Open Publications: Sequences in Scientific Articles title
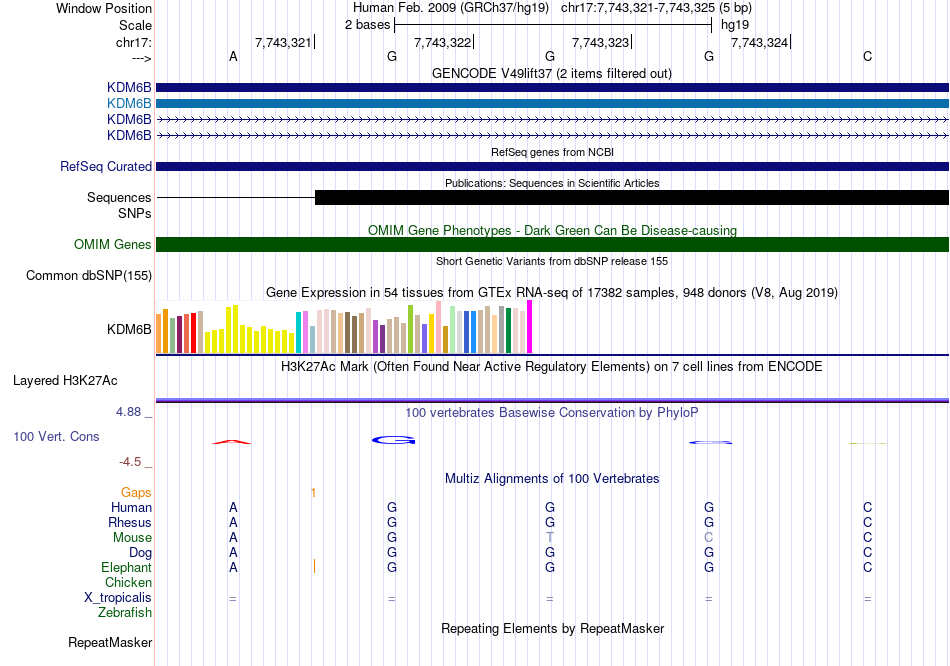Image resolution: width=950 pixels, height=666 pixels. 552,183
